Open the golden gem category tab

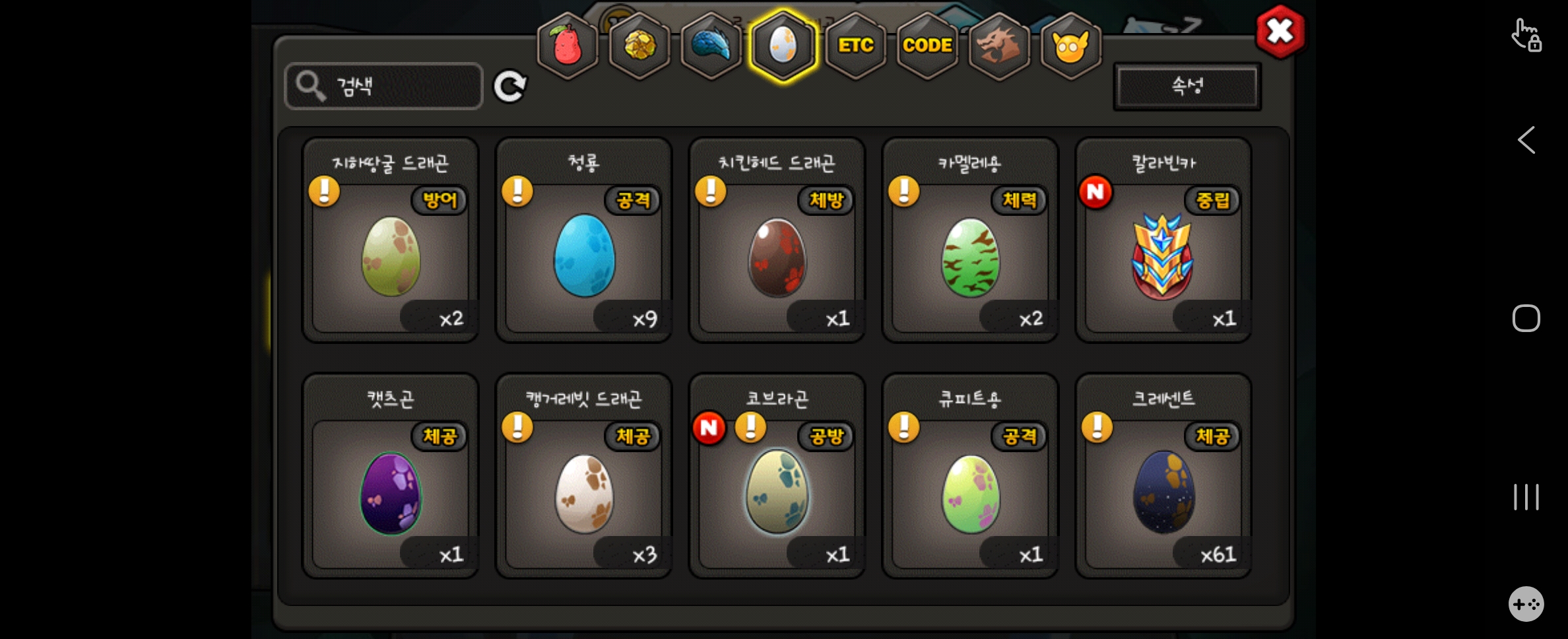(x=639, y=46)
